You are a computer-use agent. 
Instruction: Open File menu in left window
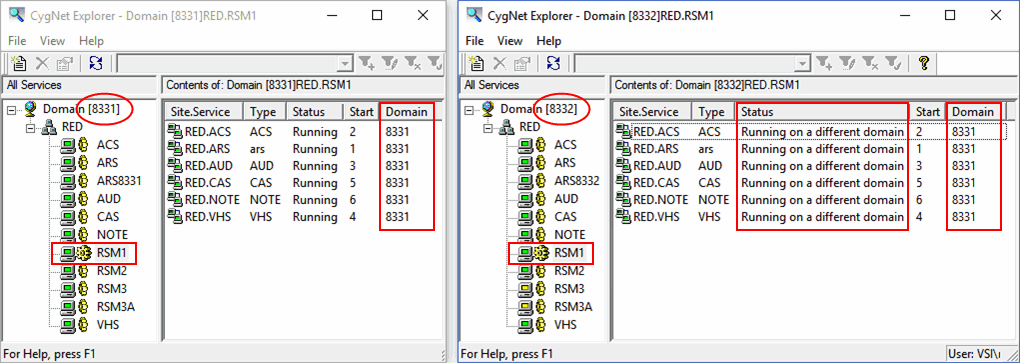coord(17,40)
